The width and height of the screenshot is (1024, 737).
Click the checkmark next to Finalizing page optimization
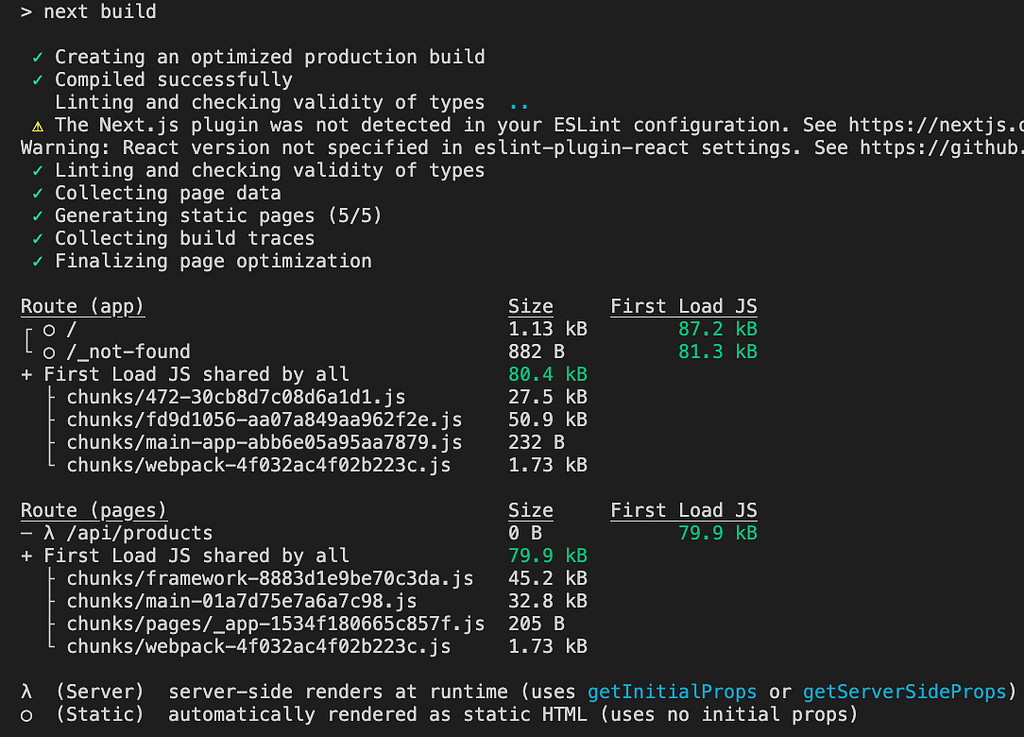pos(38,261)
